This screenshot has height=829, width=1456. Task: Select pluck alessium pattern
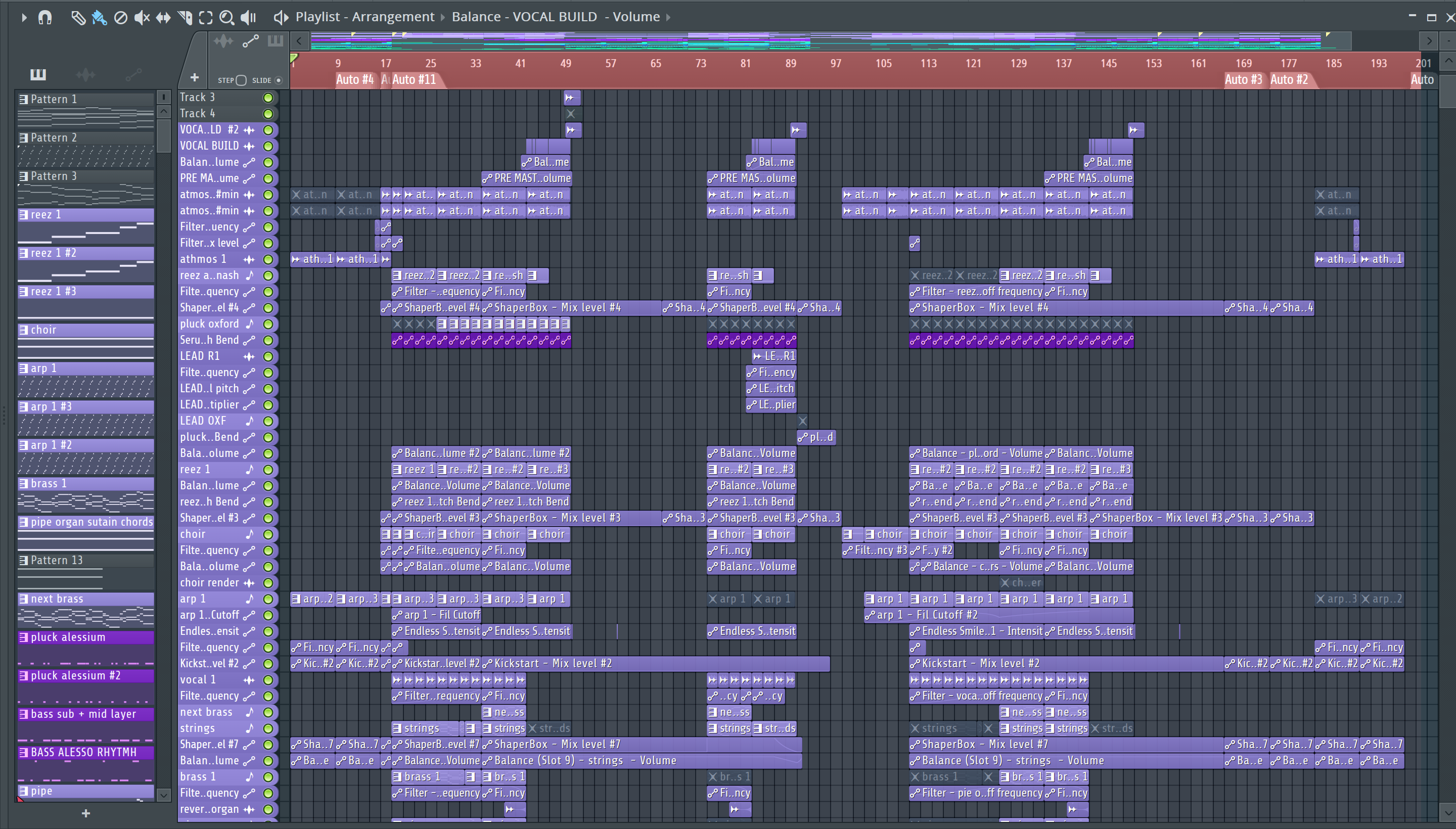(86, 637)
